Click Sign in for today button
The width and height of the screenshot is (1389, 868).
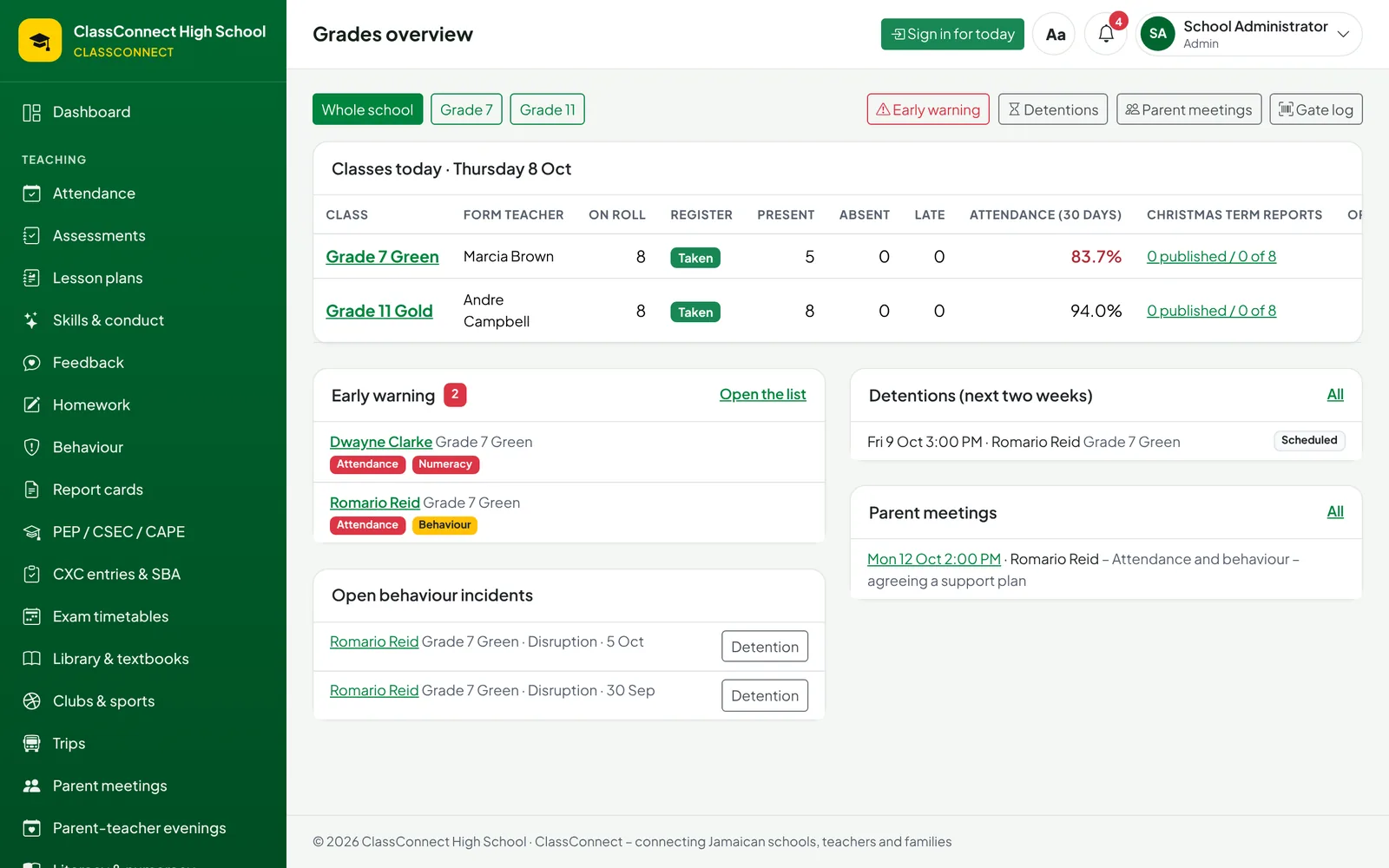click(x=952, y=34)
